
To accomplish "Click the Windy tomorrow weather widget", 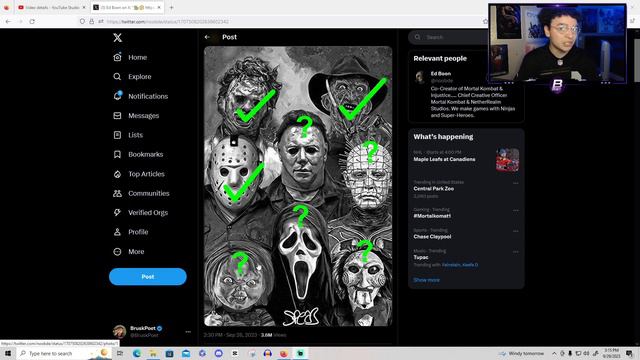I will click(x=521, y=353).
